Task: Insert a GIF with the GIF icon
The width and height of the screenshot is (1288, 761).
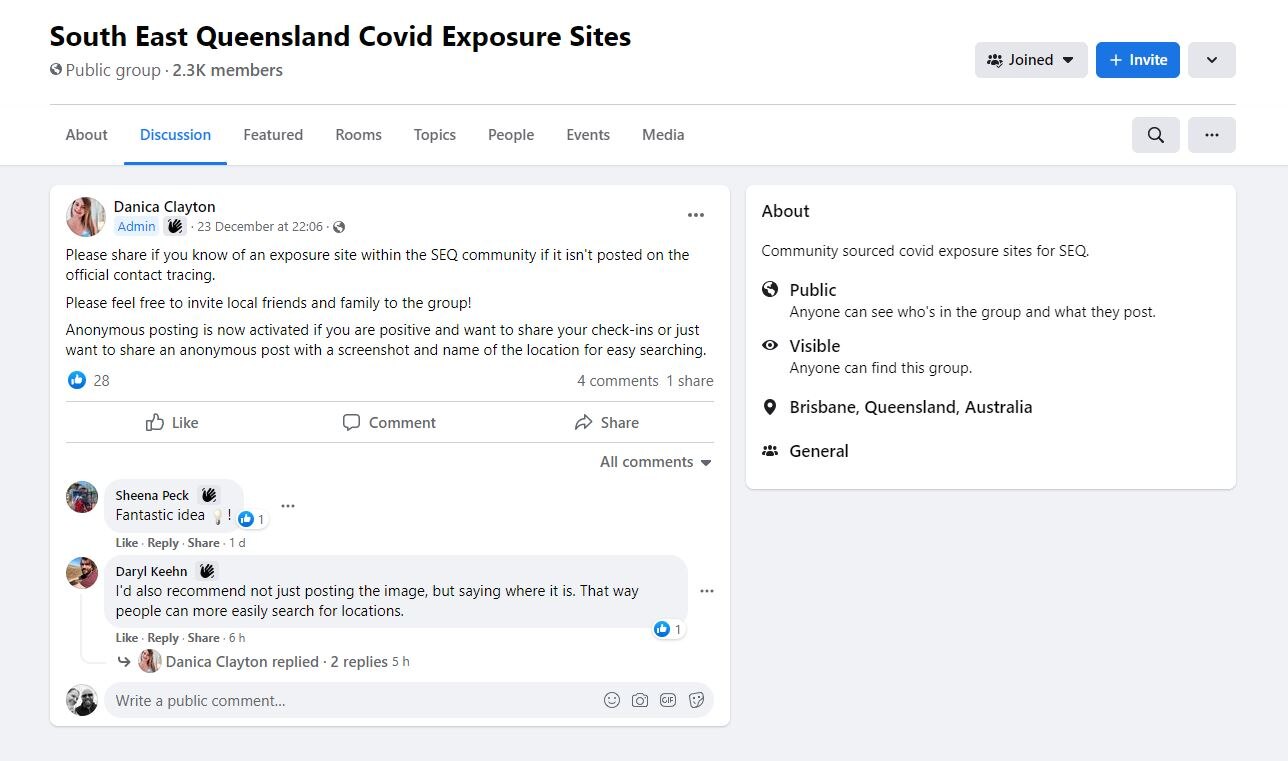Action: [668, 700]
